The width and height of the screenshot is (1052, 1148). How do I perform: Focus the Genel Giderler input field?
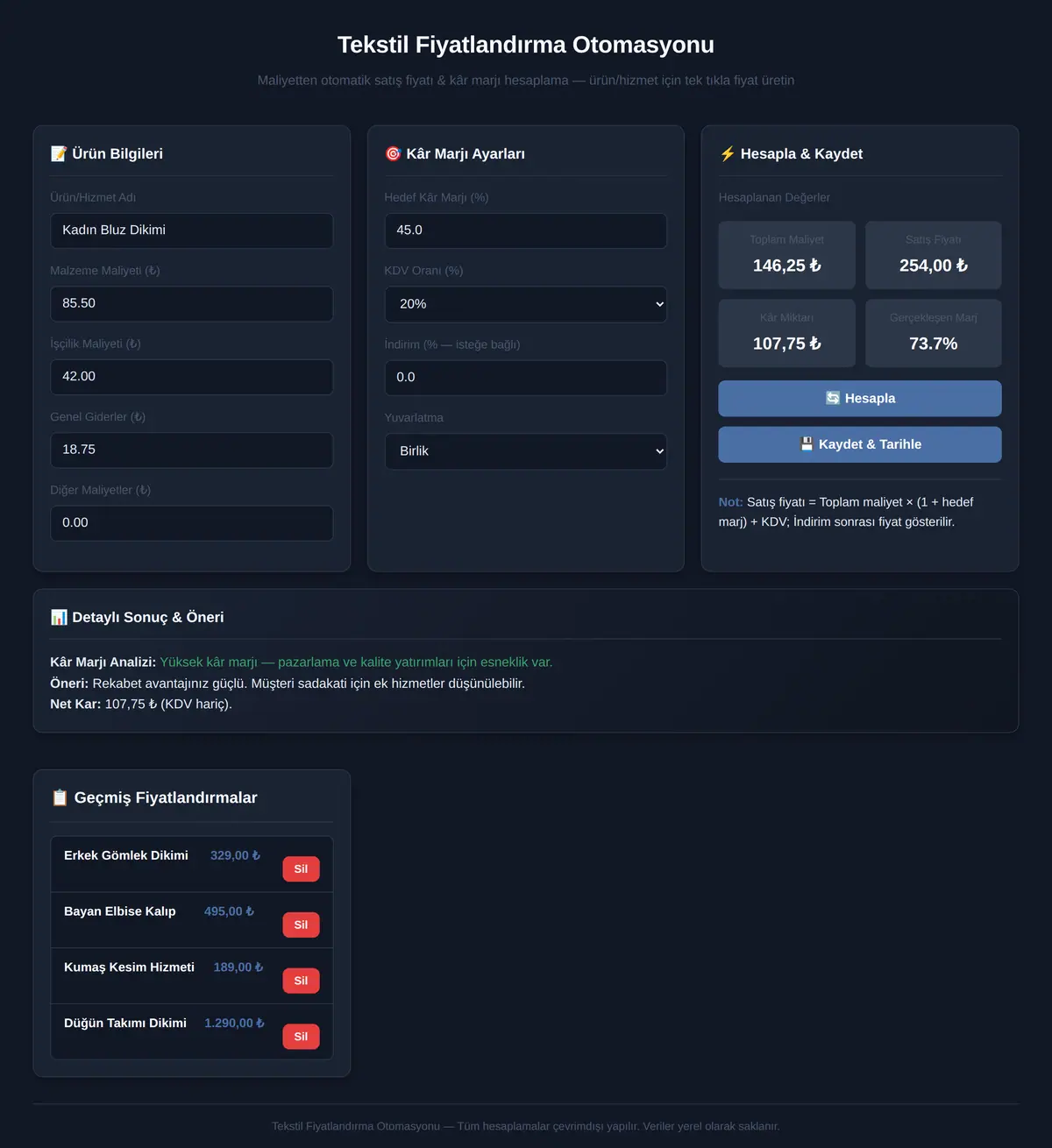pyautogui.click(x=192, y=450)
